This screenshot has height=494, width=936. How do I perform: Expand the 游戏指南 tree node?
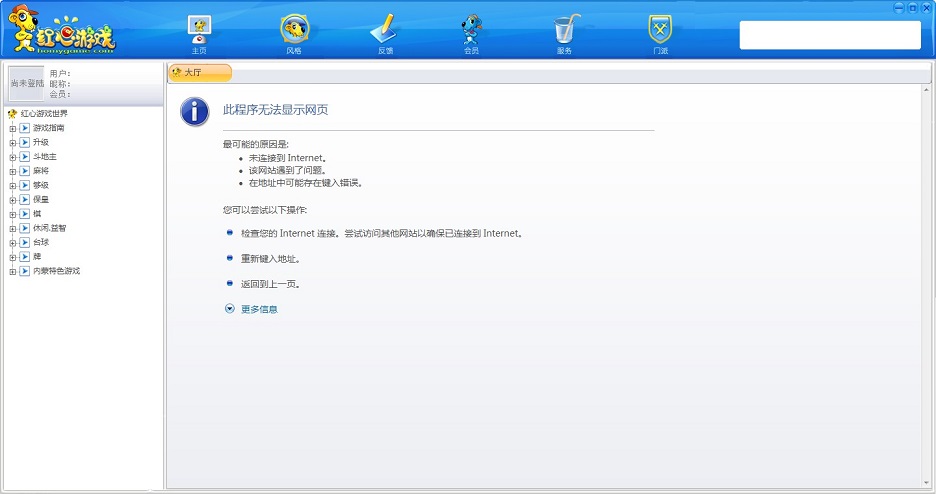pyautogui.click(x=13, y=128)
